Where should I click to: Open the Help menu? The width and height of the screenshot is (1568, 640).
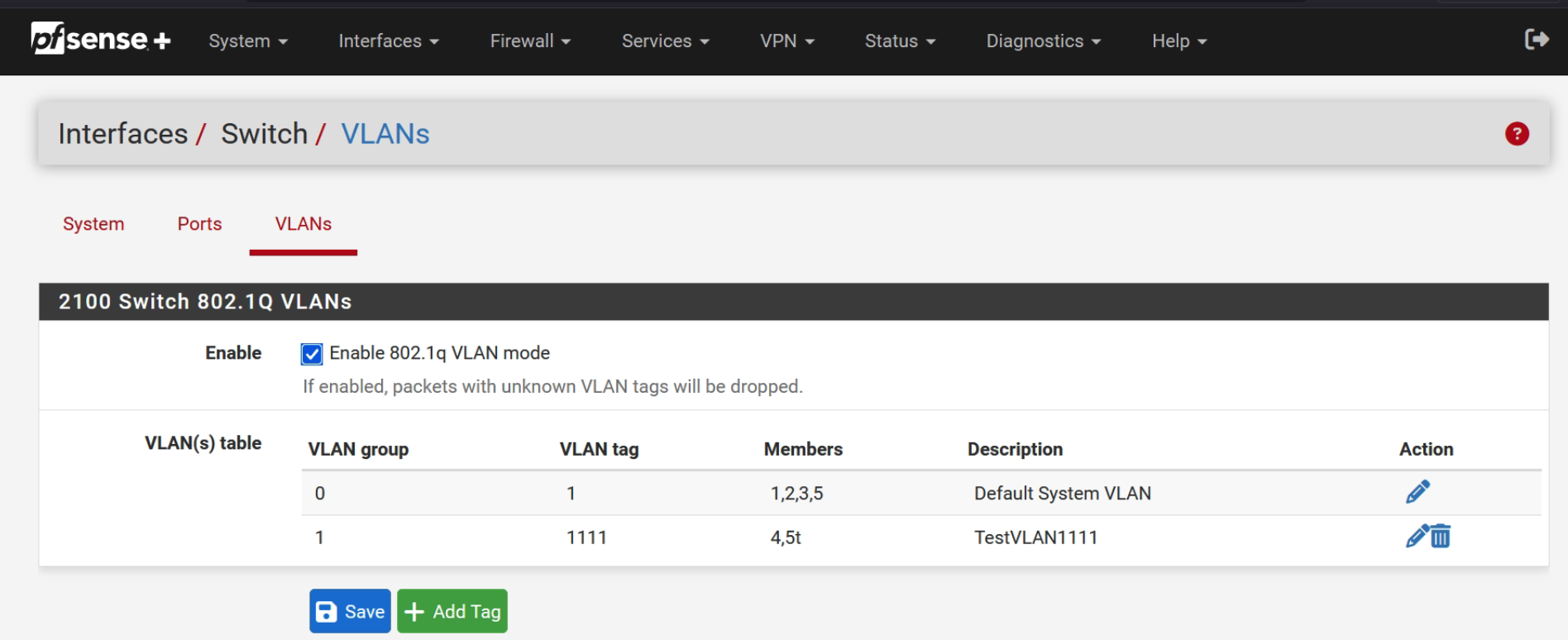(x=1178, y=41)
